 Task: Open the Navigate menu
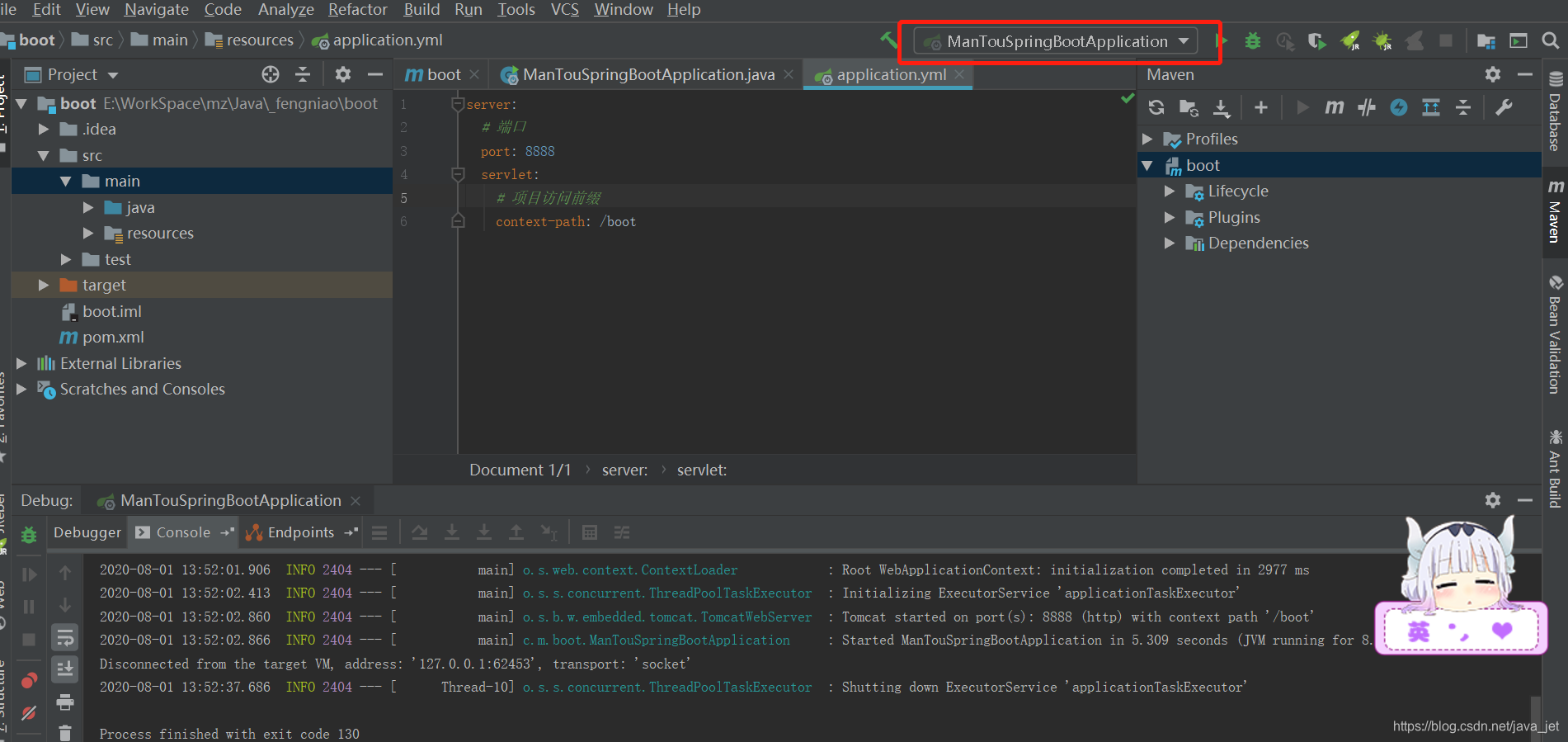[x=157, y=9]
